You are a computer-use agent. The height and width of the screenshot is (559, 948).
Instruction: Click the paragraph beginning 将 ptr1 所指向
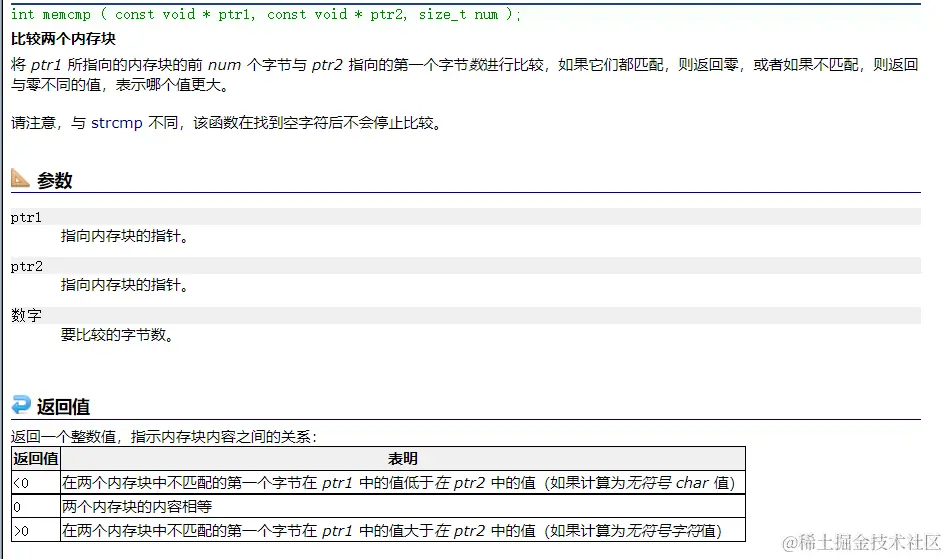pyautogui.click(x=465, y=74)
